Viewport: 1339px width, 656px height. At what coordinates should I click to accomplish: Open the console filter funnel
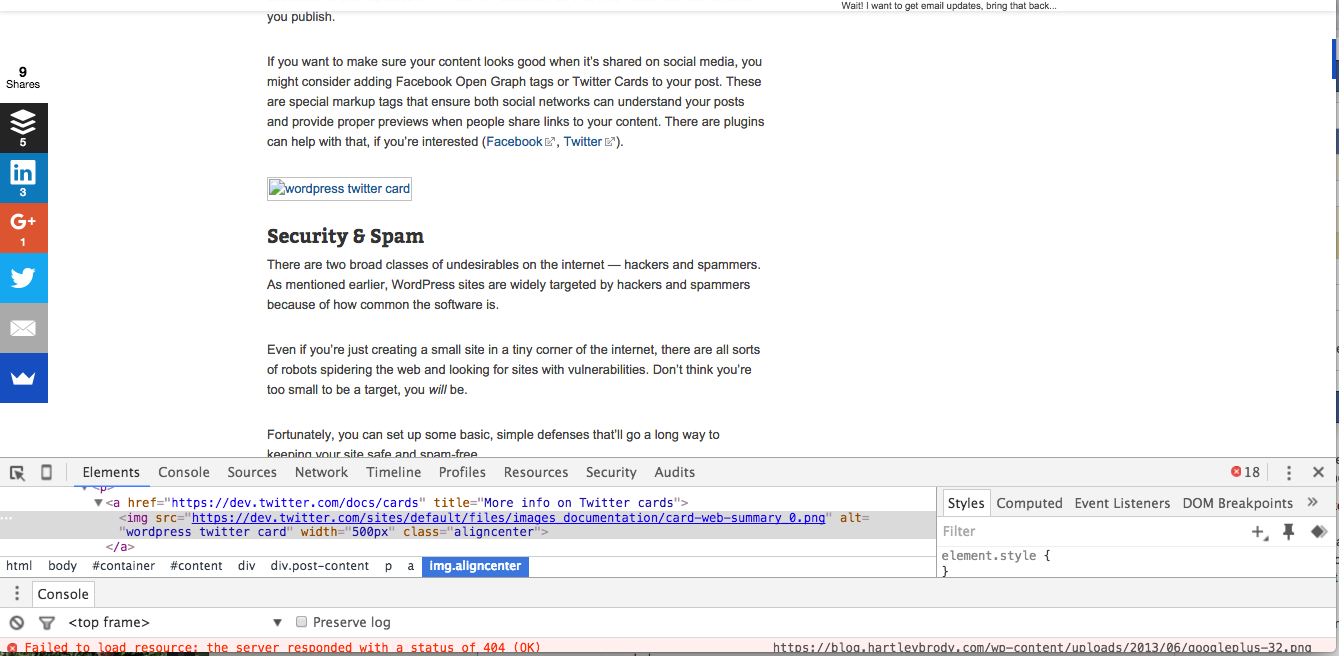tap(46, 622)
